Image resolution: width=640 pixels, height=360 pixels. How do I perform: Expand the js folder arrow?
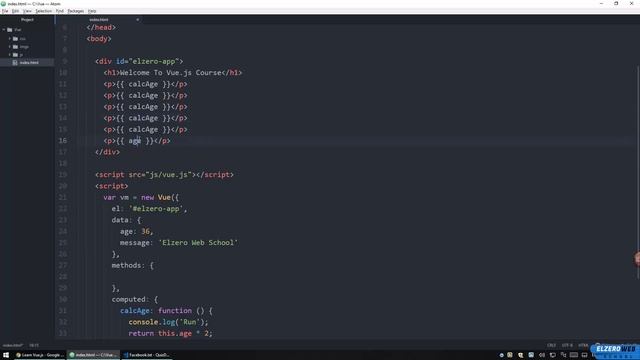(x=10, y=55)
